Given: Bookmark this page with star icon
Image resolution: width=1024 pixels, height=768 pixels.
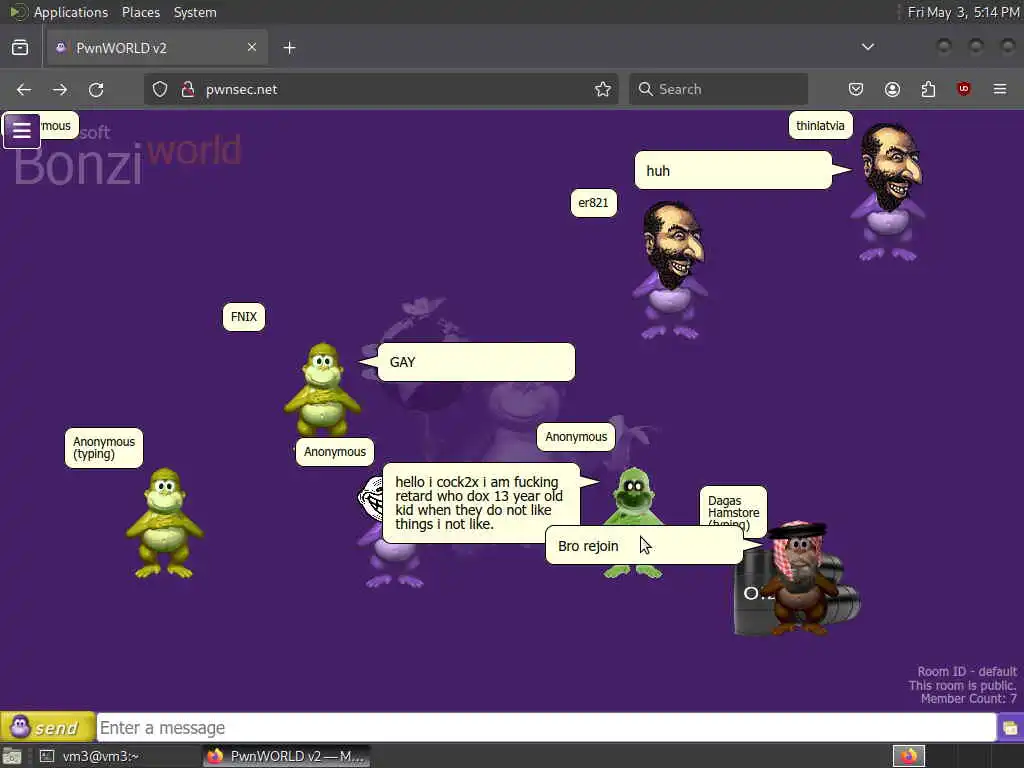Looking at the screenshot, I should 603,89.
